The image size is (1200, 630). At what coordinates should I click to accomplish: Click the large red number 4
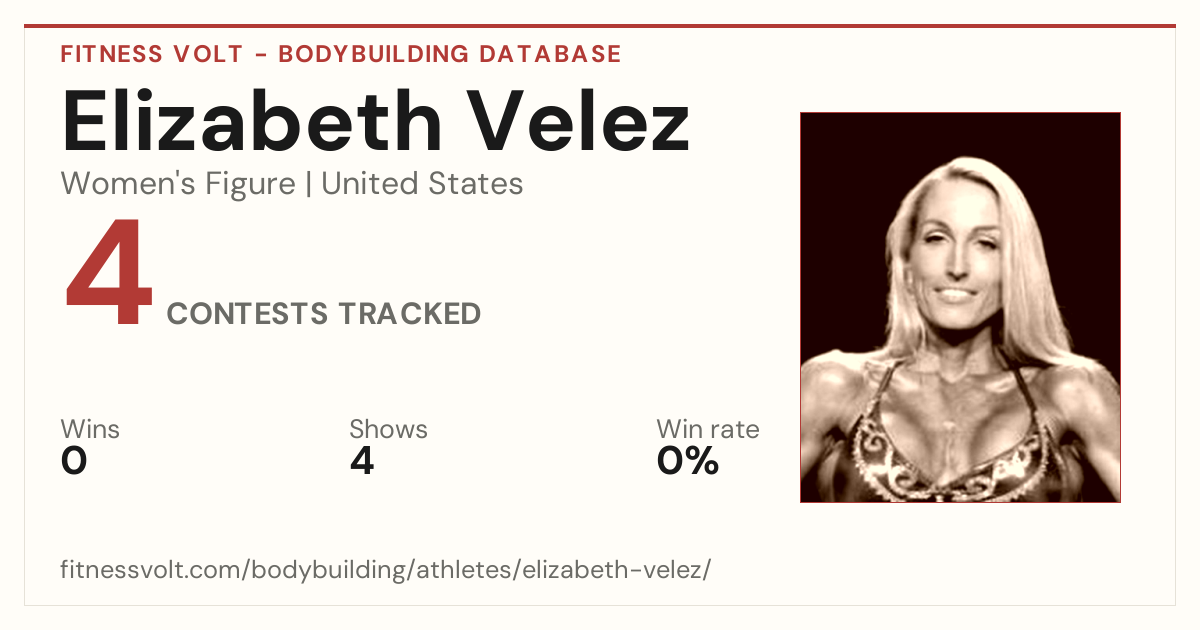(x=109, y=275)
